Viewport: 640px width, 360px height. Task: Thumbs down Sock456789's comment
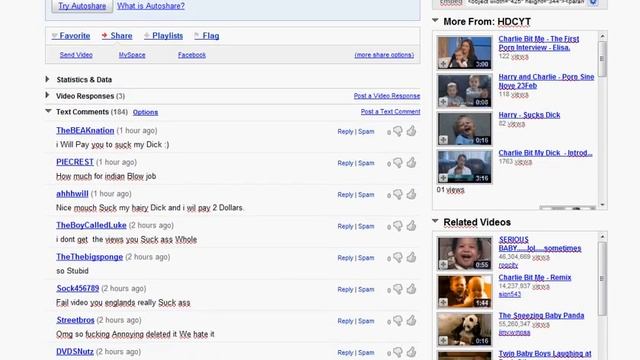tap(398, 289)
